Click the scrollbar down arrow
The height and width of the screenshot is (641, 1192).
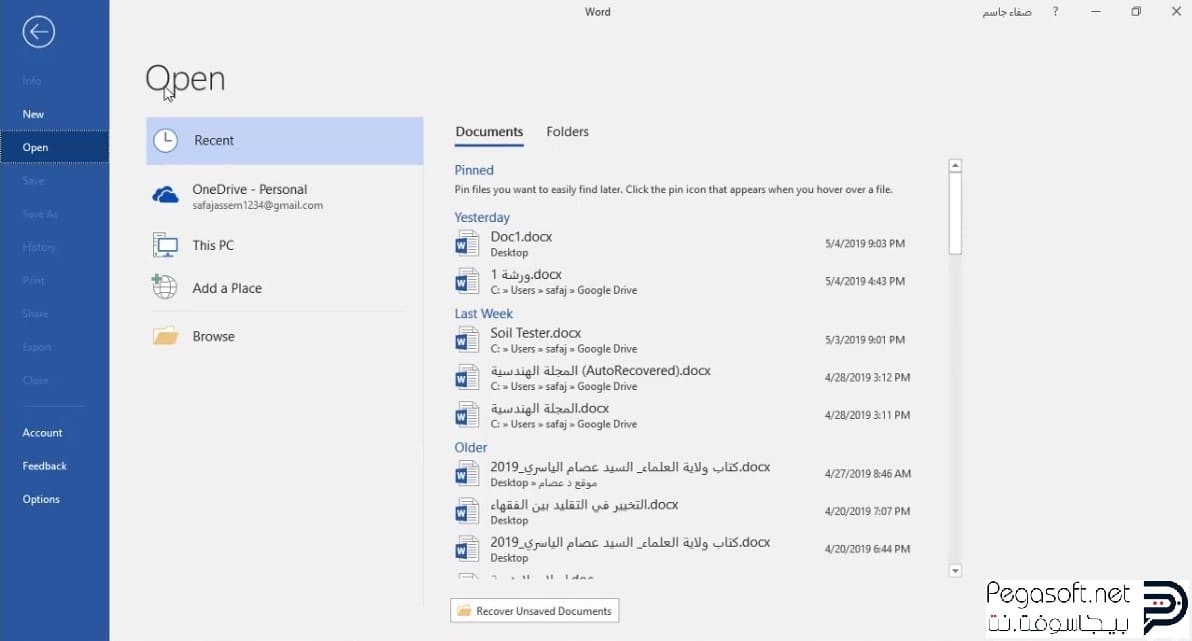click(x=956, y=570)
